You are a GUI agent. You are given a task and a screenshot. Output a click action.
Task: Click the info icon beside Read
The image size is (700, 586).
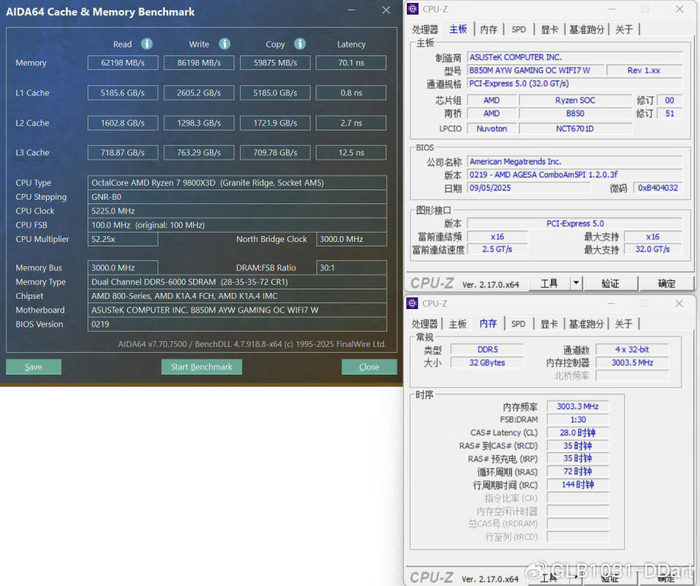[x=147, y=44]
